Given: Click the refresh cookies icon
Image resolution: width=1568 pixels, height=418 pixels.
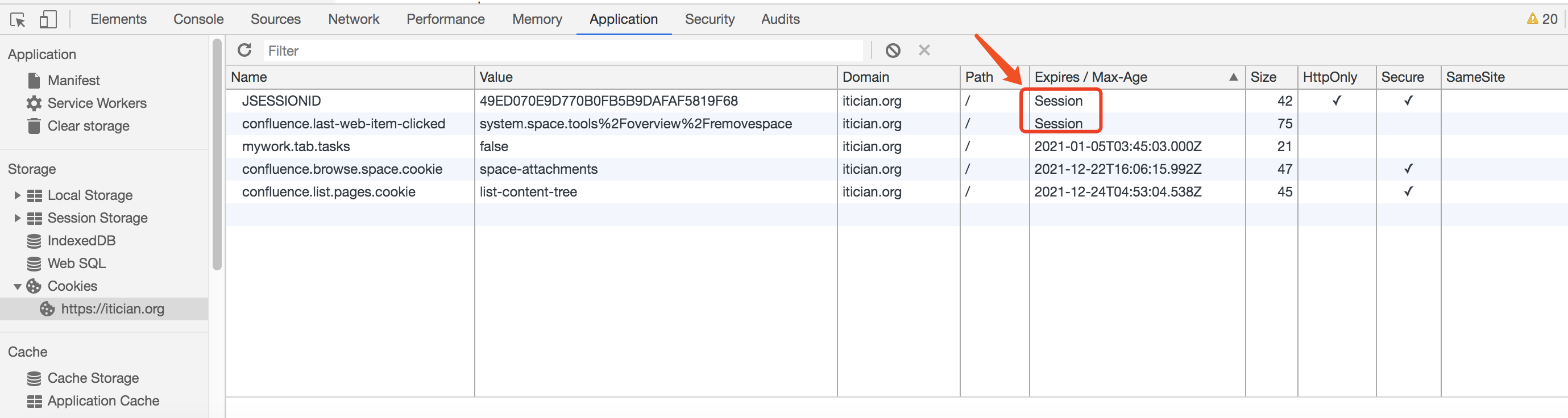Looking at the screenshot, I should point(244,51).
